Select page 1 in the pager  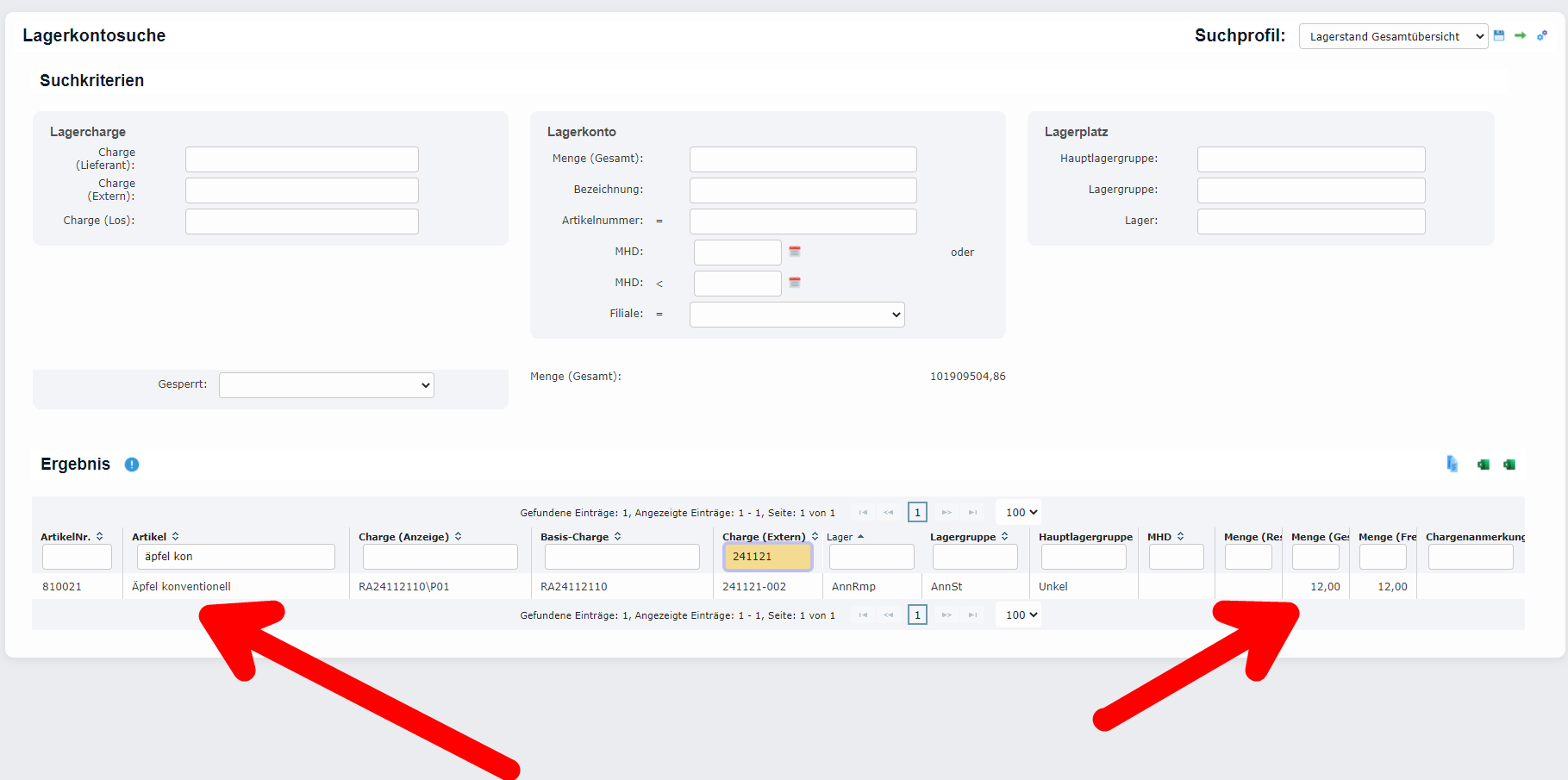pos(917,511)
